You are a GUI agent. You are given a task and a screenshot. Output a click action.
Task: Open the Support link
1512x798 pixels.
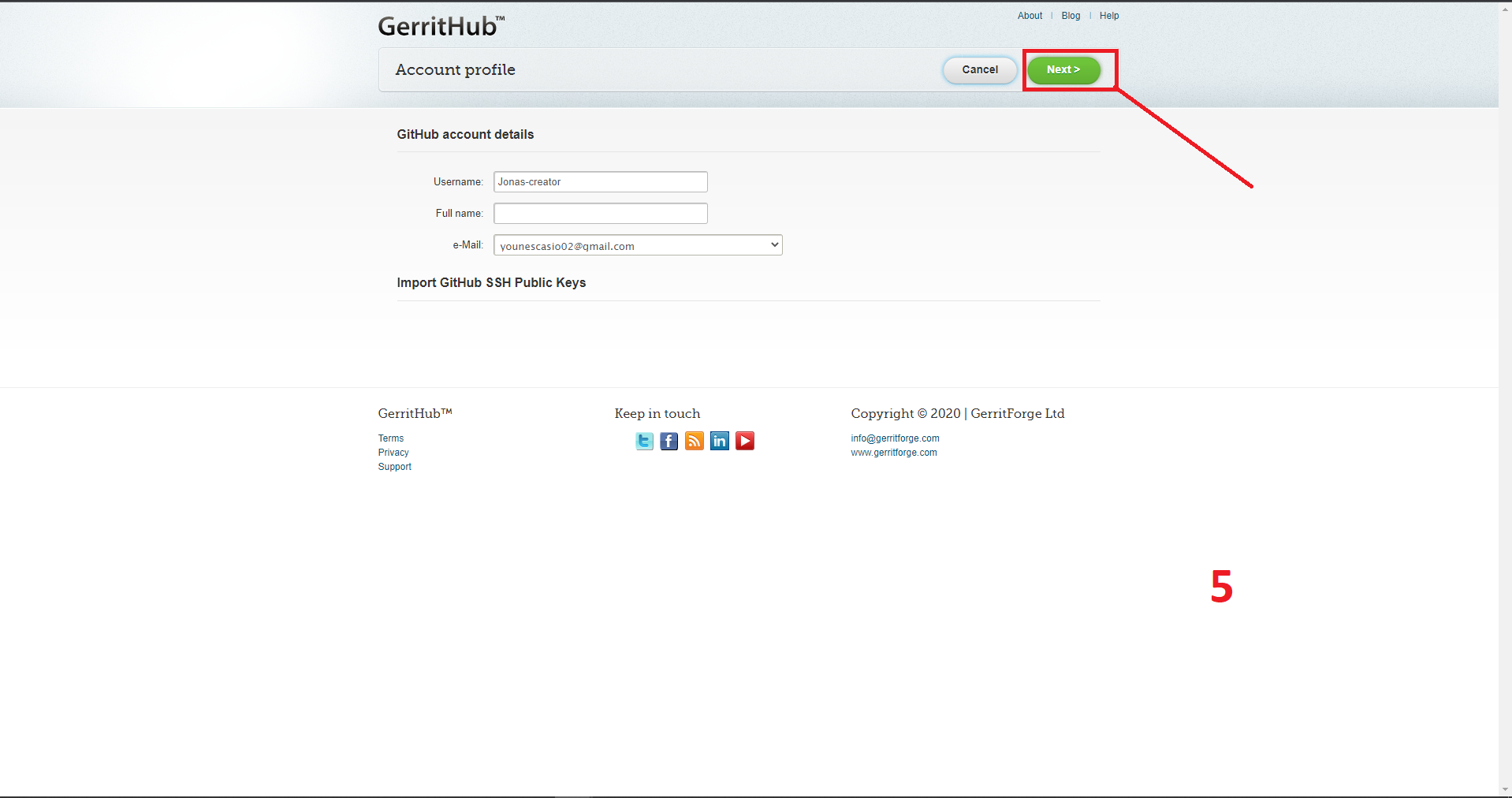[x=395, y=467]
